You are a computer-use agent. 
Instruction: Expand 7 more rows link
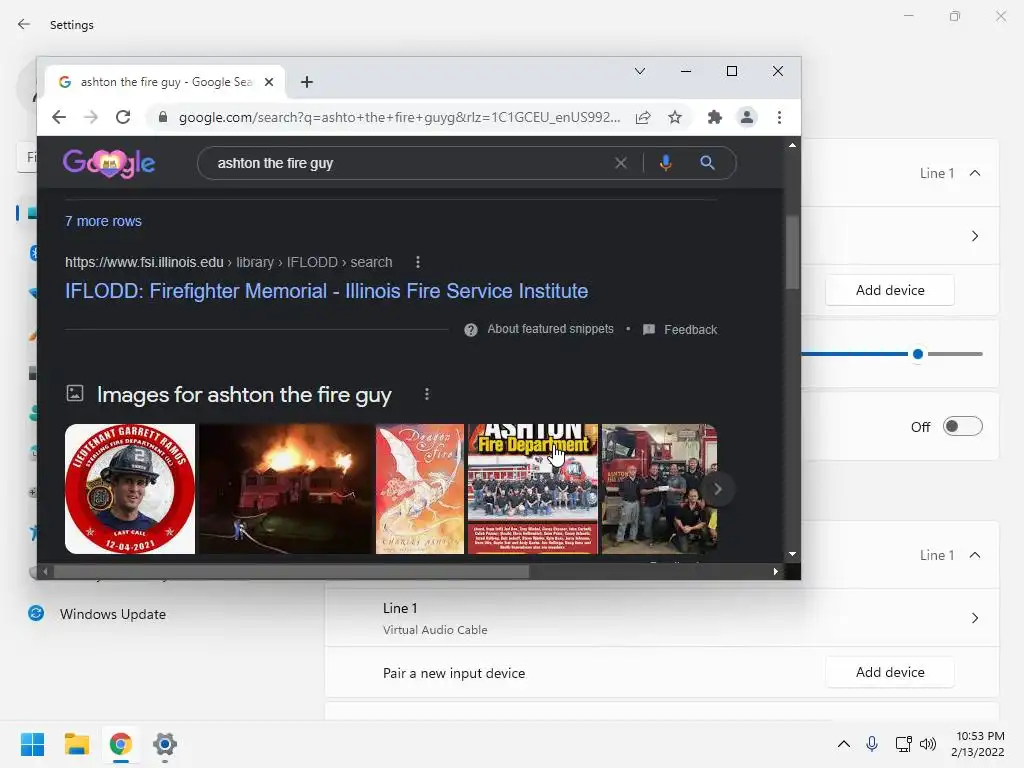103,221
